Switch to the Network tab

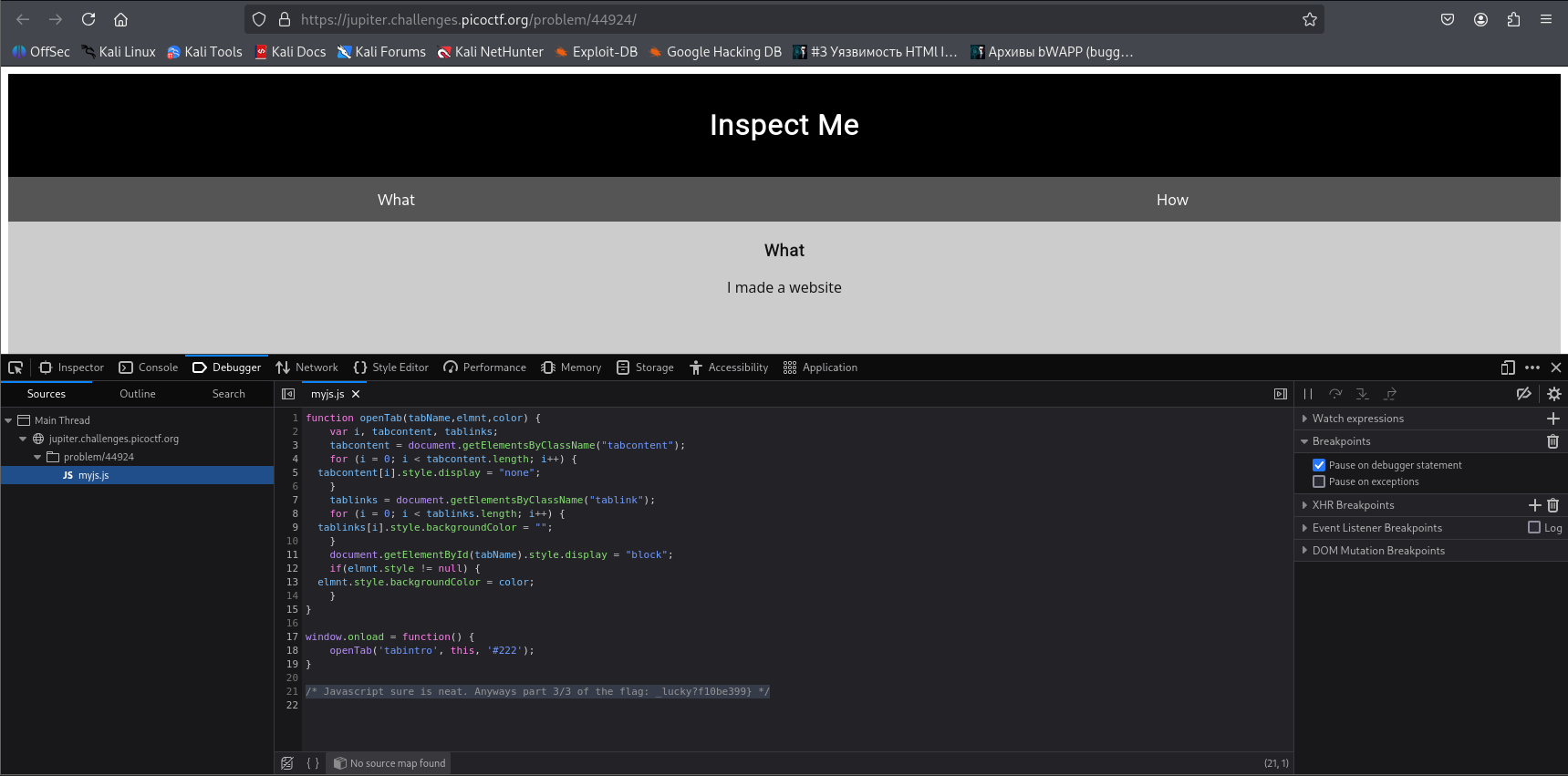pos(307,367)
